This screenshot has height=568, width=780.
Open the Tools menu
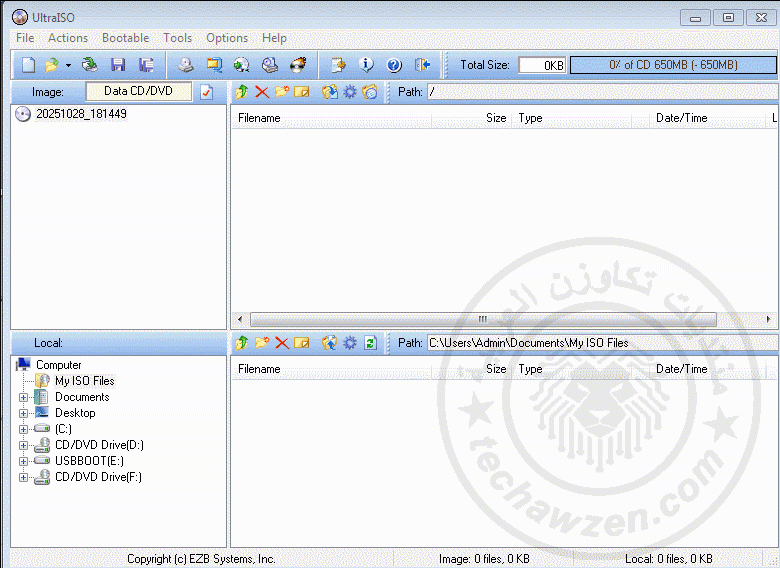[178, 38]
